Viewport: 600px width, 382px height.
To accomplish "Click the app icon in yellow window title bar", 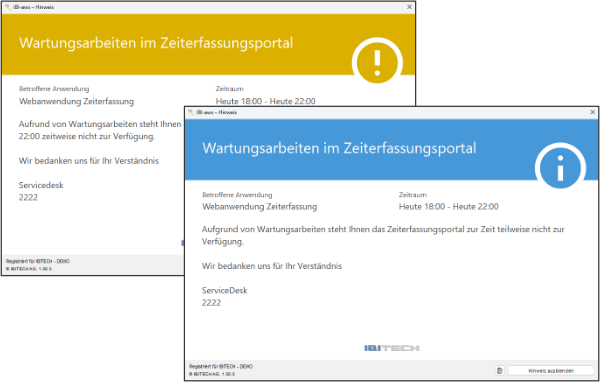I will pyautogui.click(x=8, y=7).
